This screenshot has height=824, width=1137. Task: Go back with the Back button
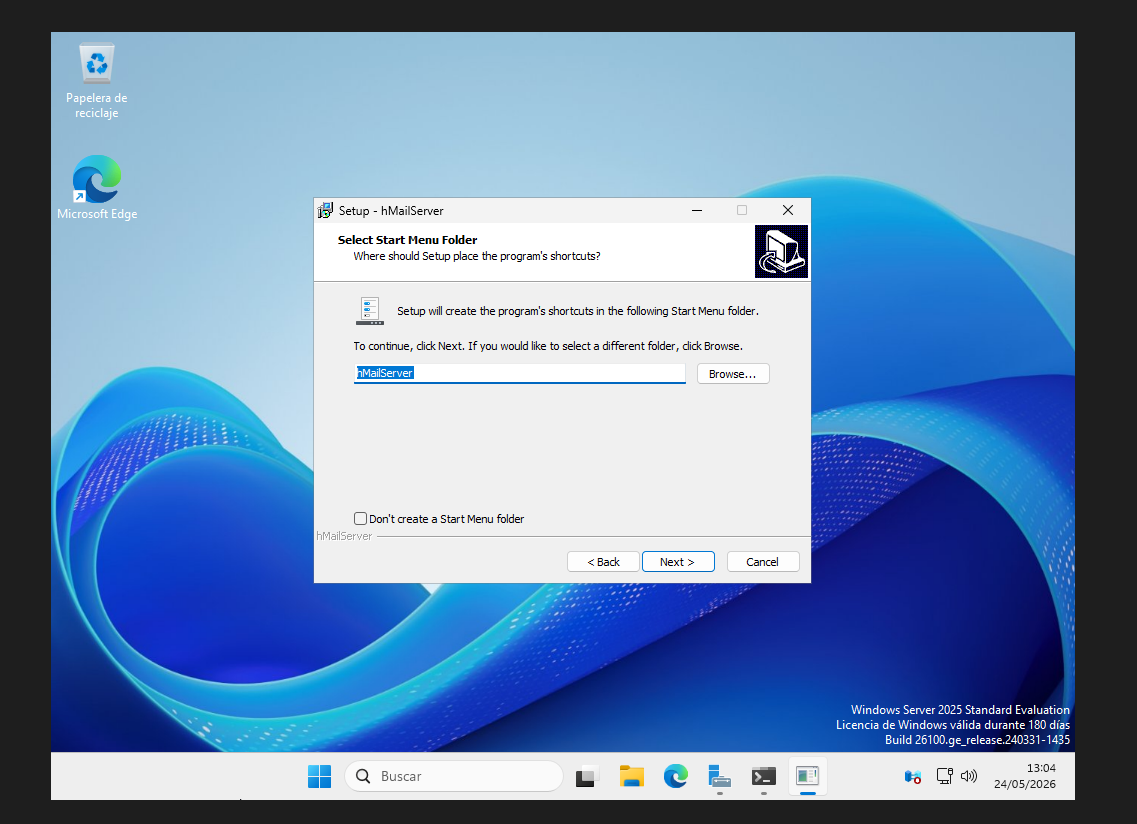coord(603,561)
